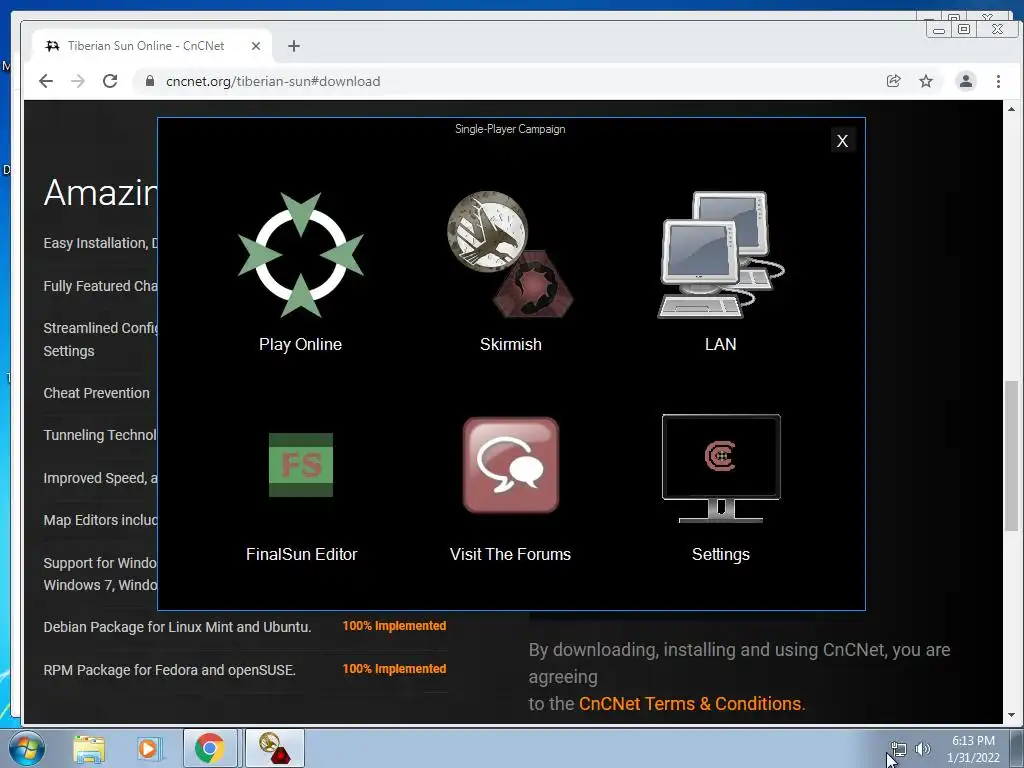Click the page scrollbar thumb

tap(1011, 455)
